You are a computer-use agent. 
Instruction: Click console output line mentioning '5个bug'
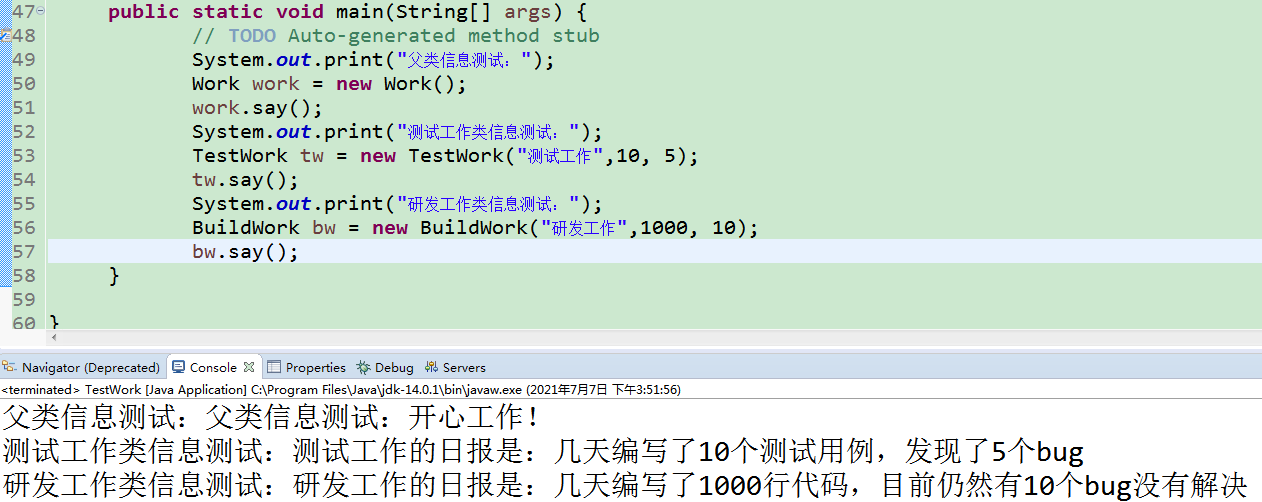tap(543, 452)
